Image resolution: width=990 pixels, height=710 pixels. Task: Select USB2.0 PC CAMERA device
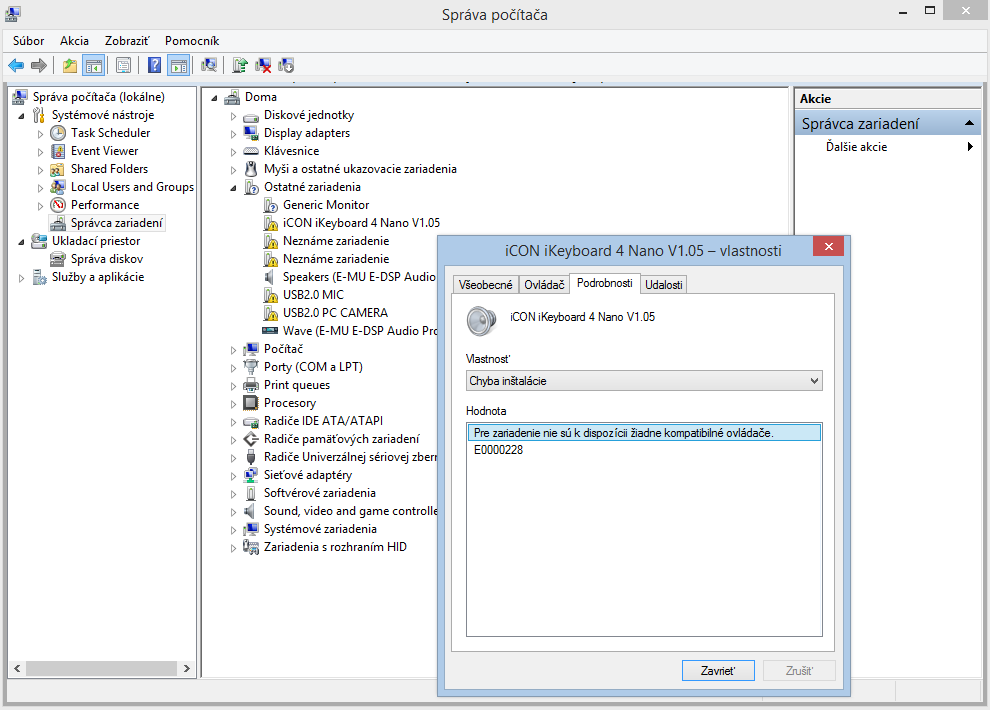coord(335,313)
